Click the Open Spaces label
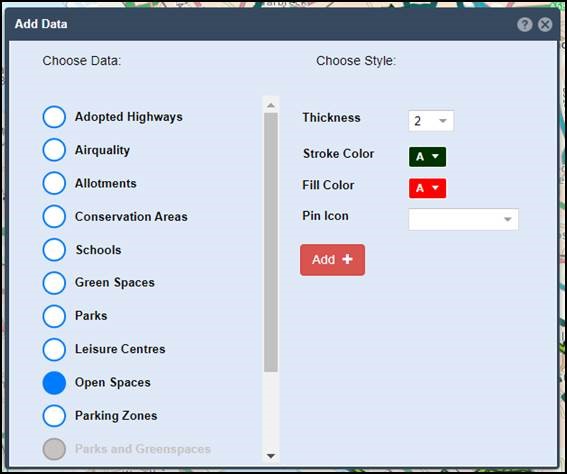The width and height of the screenshot is (567, 474). coord(113,383)
